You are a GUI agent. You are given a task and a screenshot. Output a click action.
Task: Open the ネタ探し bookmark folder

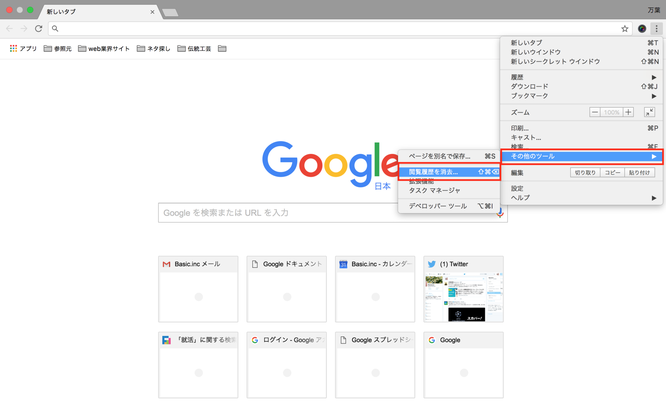click(x=153, y=48)
